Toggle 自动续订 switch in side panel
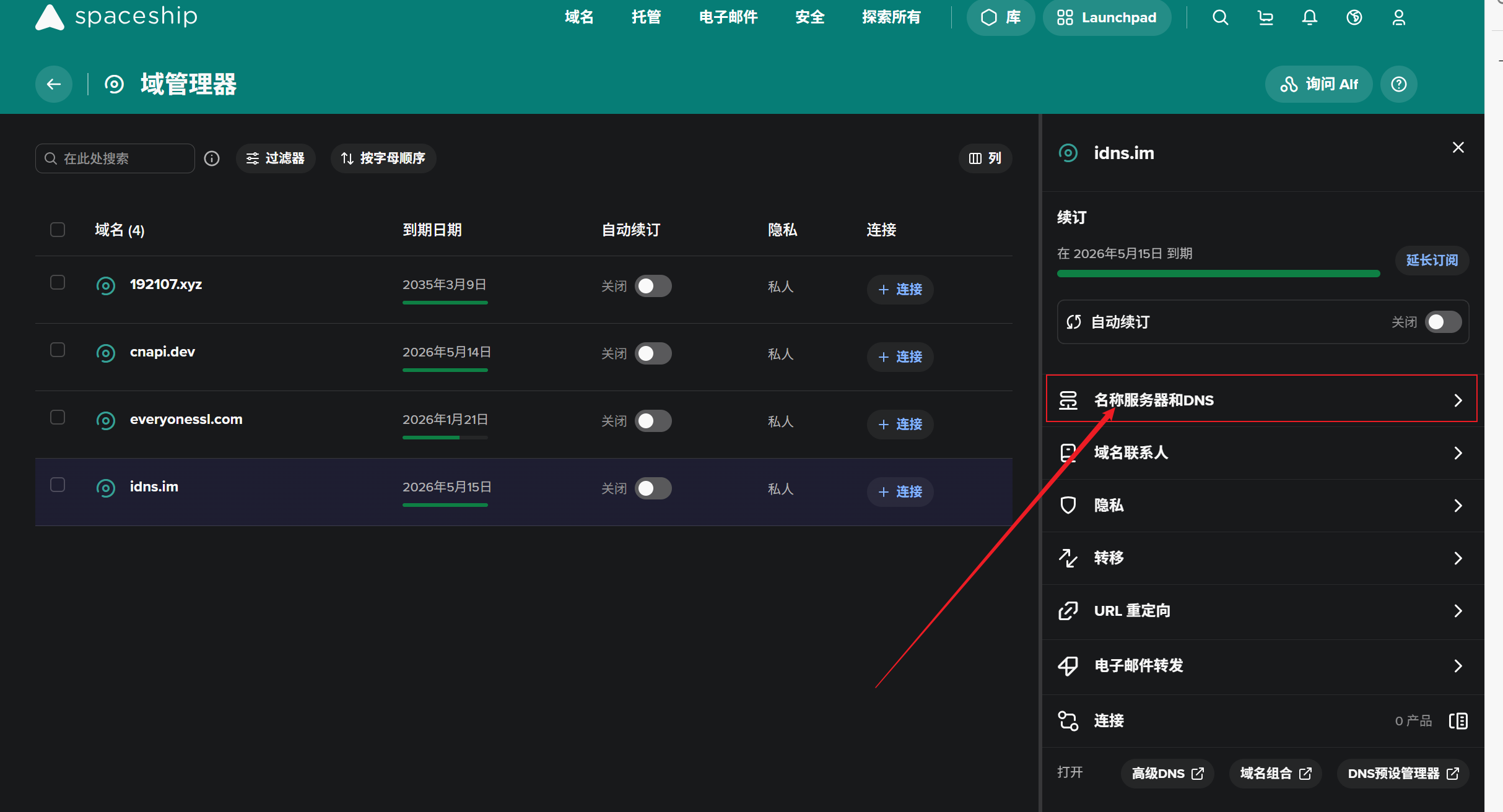The image size is (1503, 812). click(1444, 322)
